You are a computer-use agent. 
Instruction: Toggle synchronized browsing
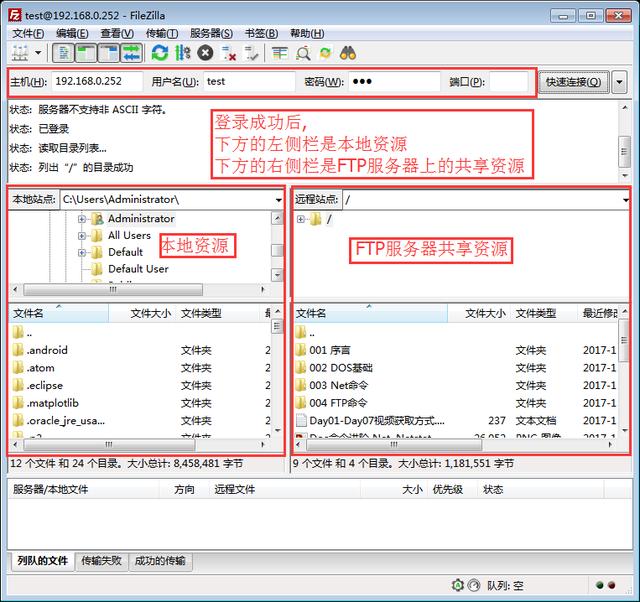coord(325,53)
